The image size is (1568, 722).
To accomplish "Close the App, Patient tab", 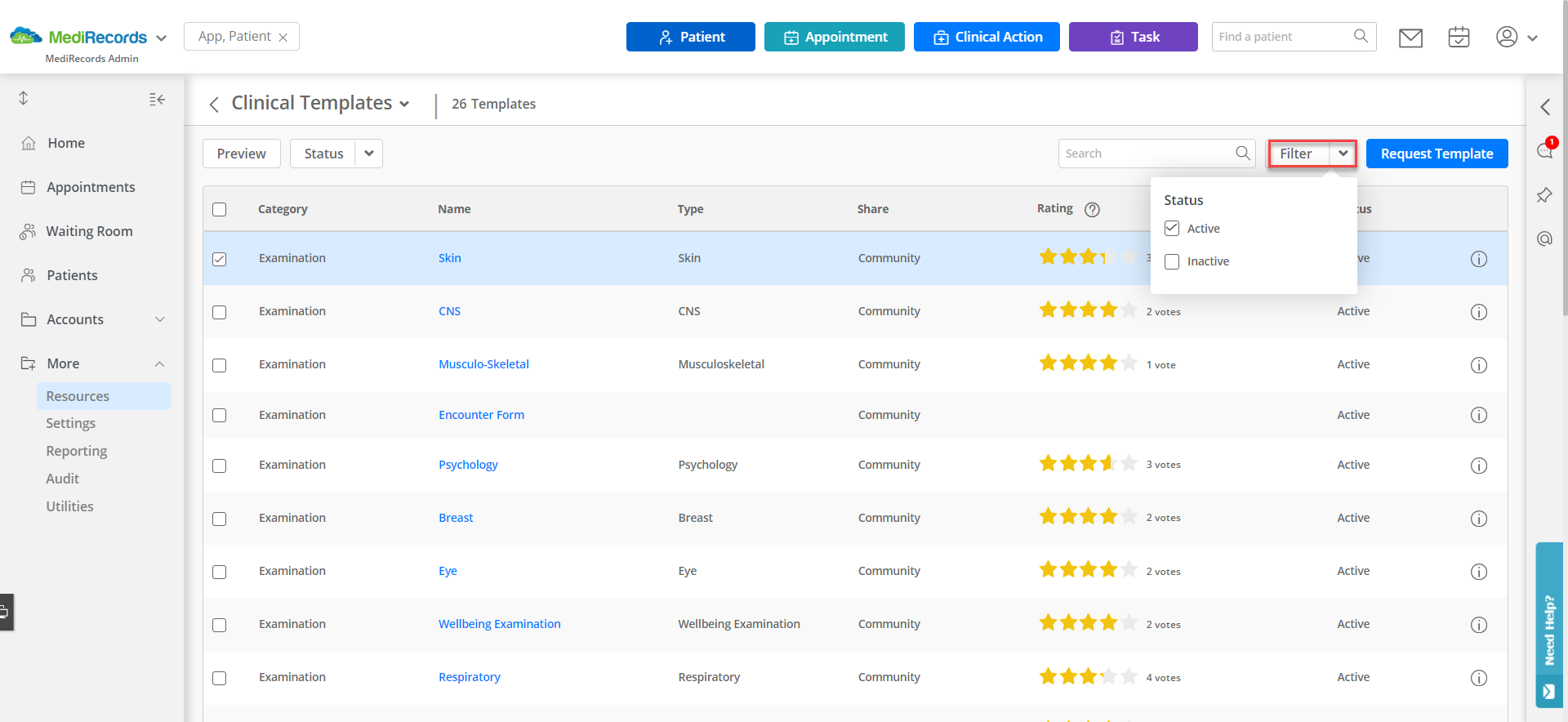I will coord(283,38).
